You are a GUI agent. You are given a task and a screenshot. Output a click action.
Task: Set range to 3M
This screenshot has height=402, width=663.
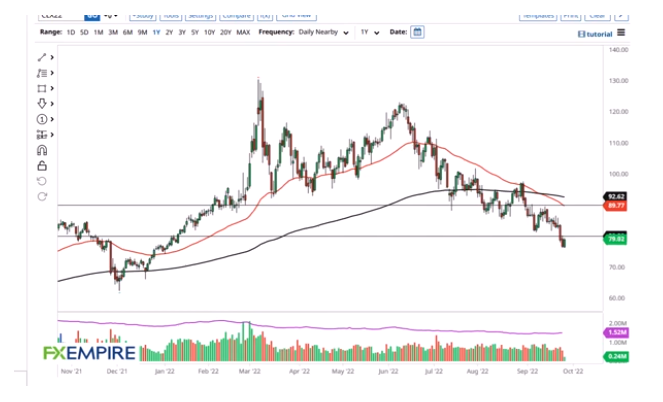coord(113,32)
